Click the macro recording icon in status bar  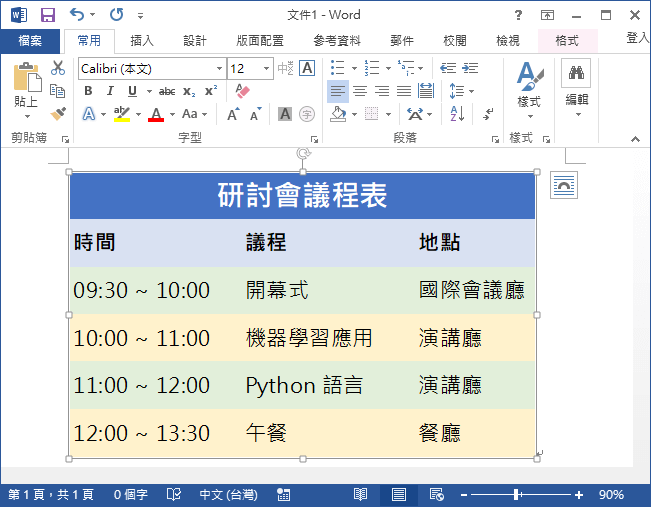tap(284, 495)
